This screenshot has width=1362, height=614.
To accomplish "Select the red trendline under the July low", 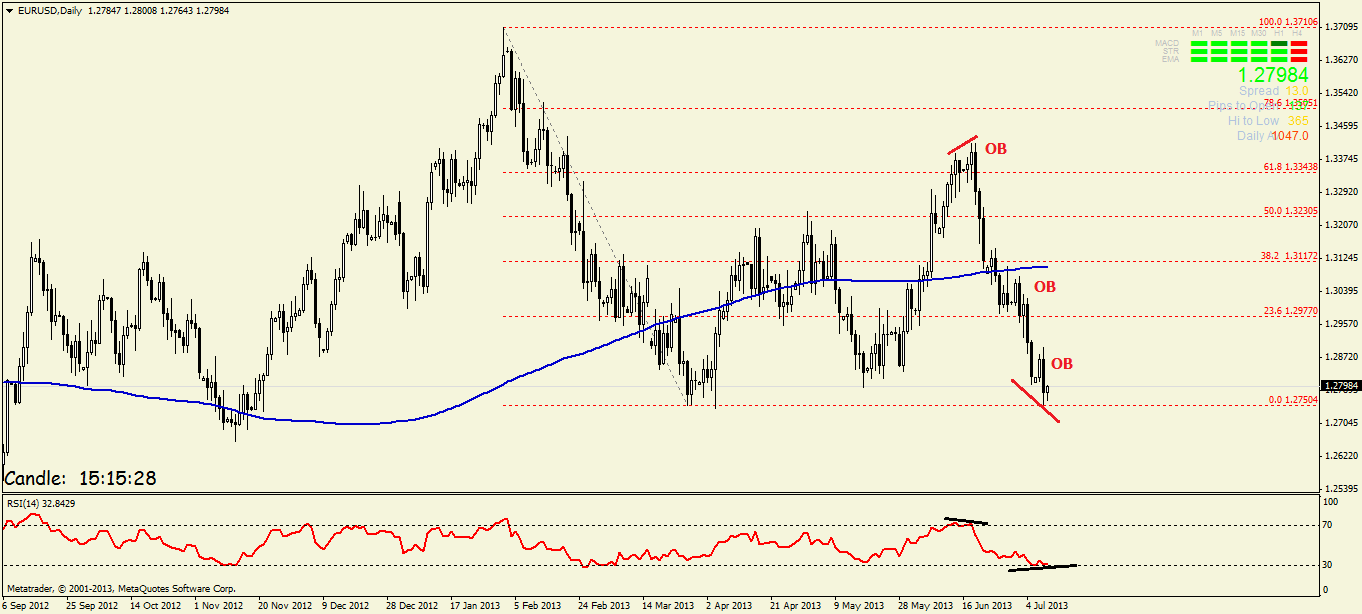I will [x=1035, y=400].
